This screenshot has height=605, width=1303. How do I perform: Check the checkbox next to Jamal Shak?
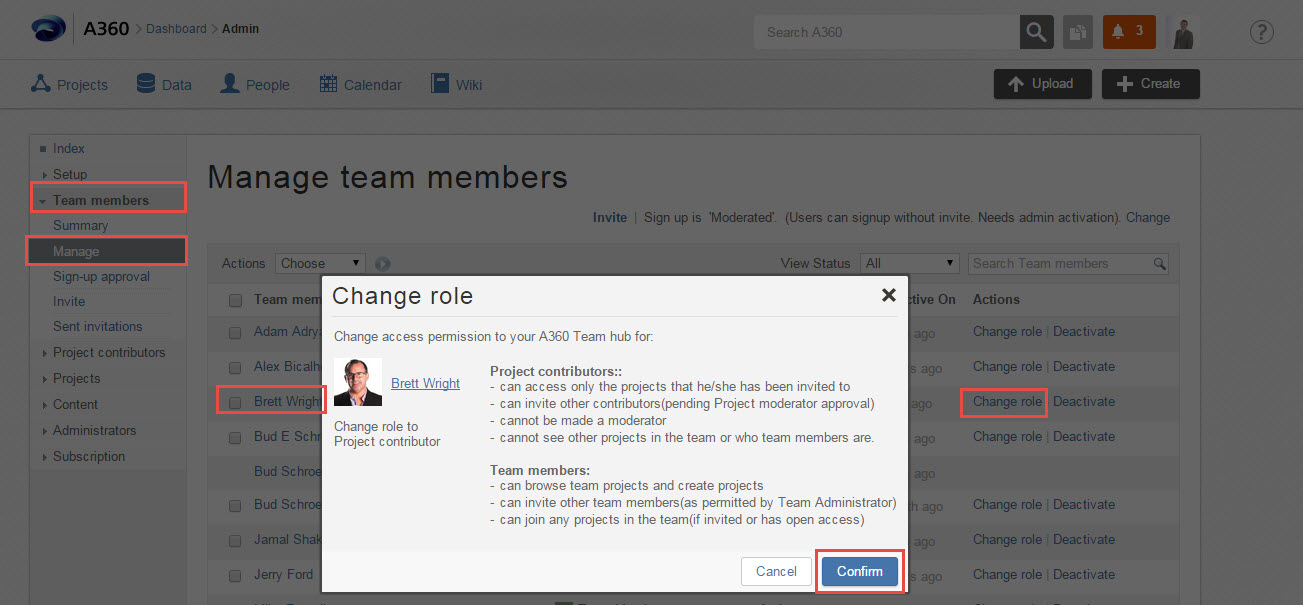[x=235, y=540]
